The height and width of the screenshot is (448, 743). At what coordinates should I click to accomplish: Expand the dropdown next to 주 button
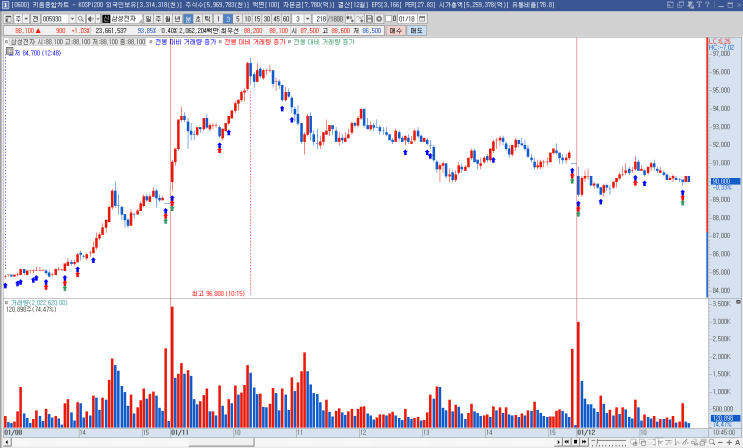click(27, 19)
